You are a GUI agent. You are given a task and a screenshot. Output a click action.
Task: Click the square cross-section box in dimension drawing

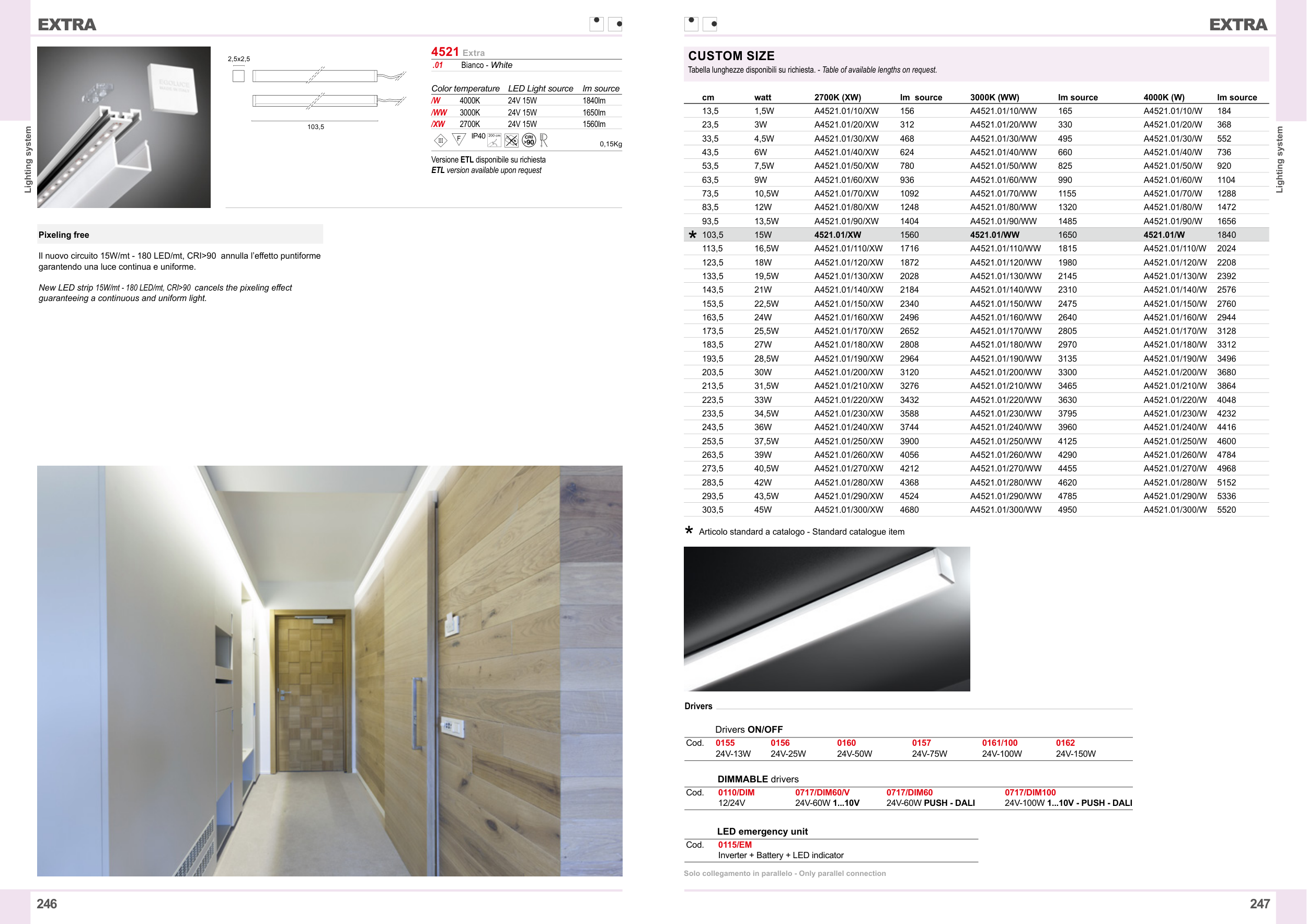238,76
